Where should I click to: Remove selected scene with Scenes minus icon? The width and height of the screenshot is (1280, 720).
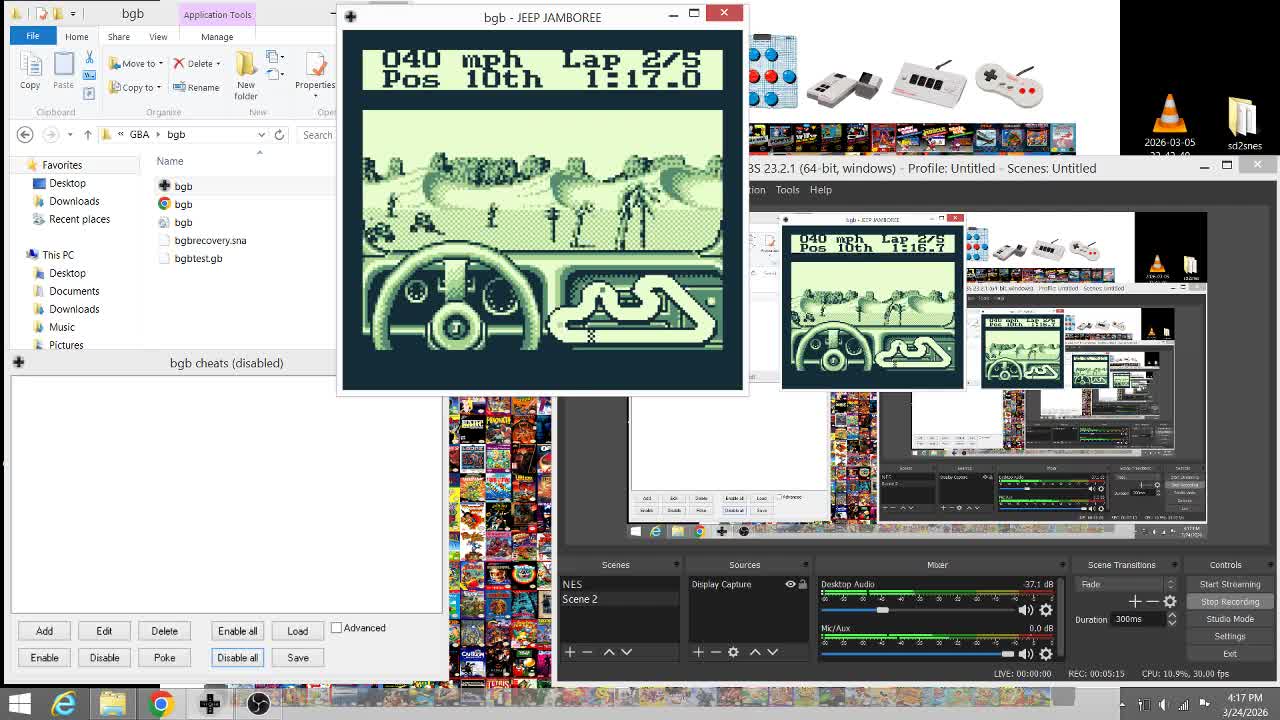pyautogui.click(x=587, y=652)
